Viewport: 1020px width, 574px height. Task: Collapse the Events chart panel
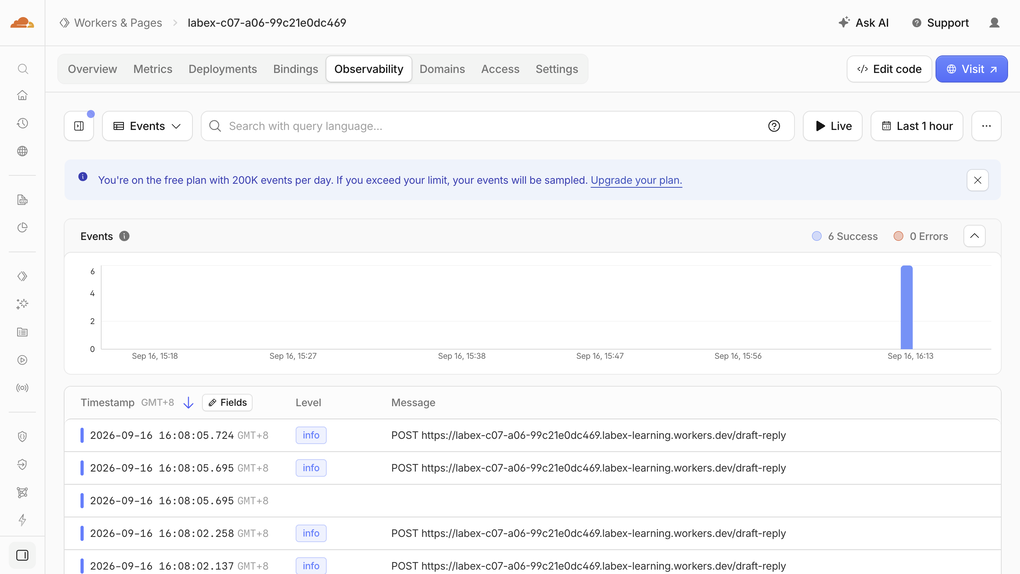tap(974, 236)
